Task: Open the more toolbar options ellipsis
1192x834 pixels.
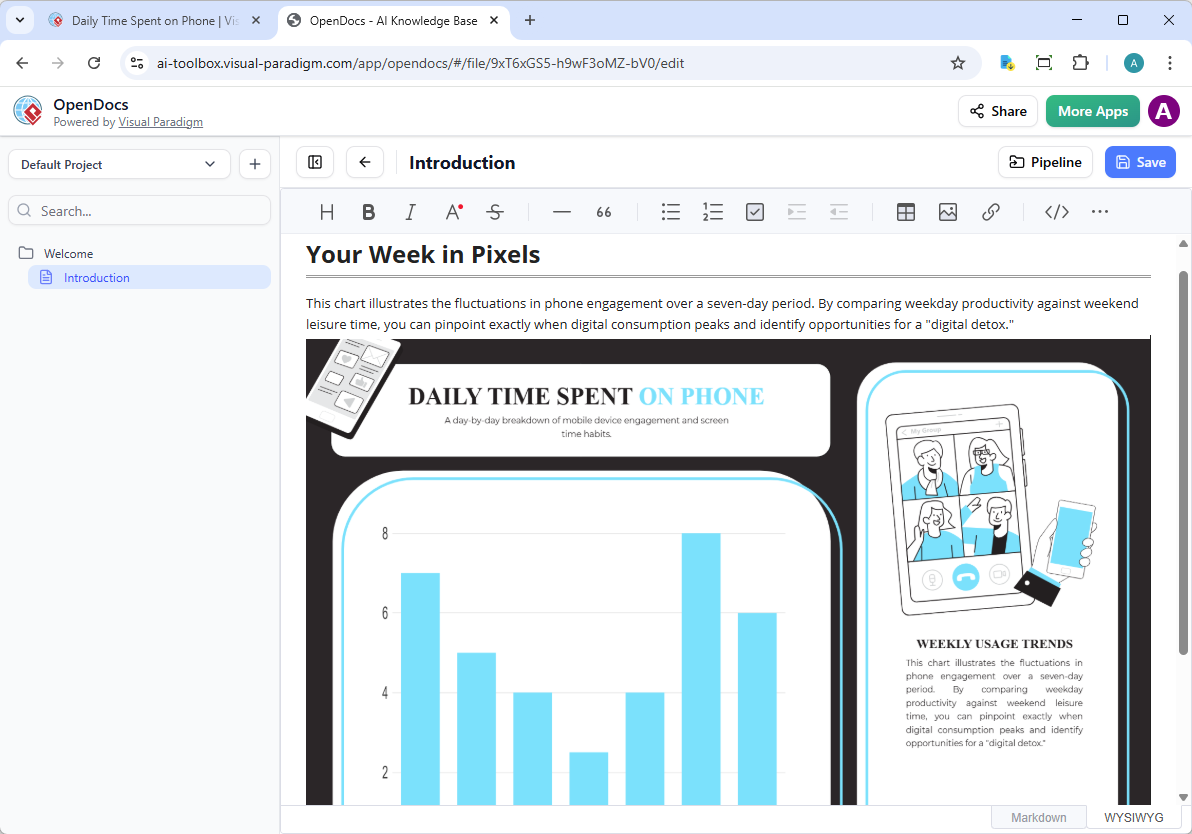Action: pos(1100,212)
